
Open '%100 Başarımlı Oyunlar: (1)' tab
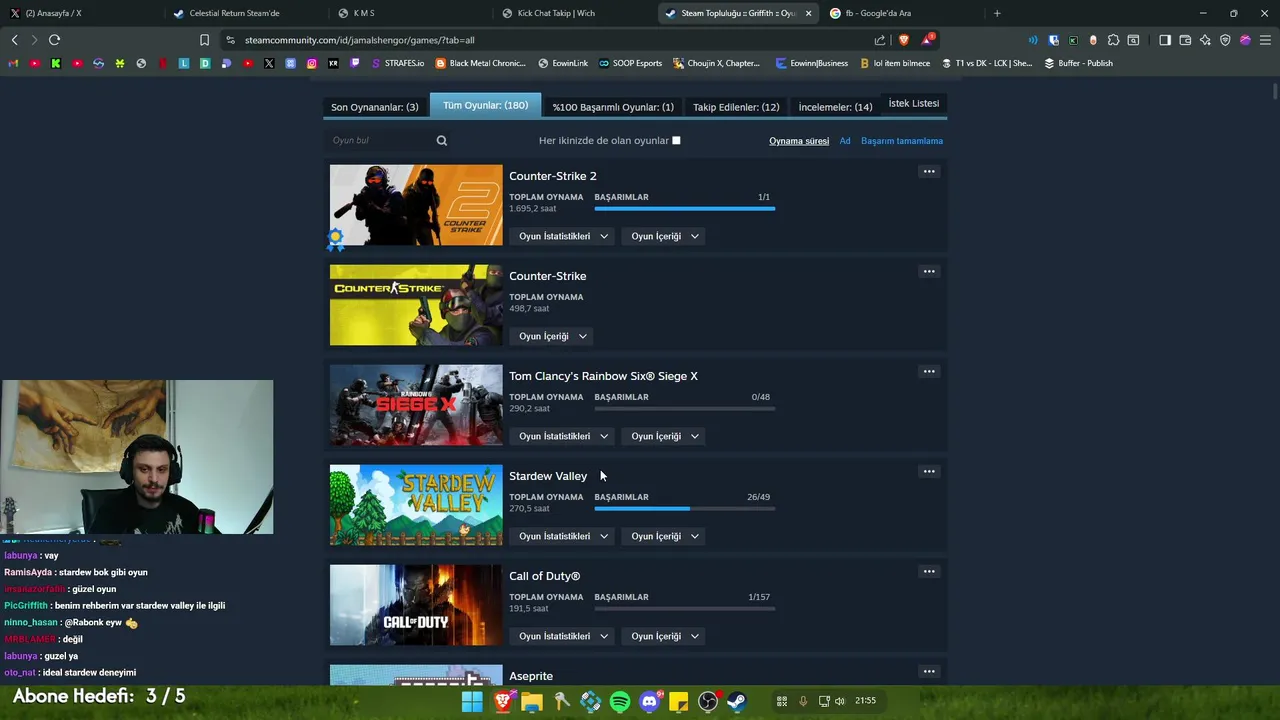613,107
